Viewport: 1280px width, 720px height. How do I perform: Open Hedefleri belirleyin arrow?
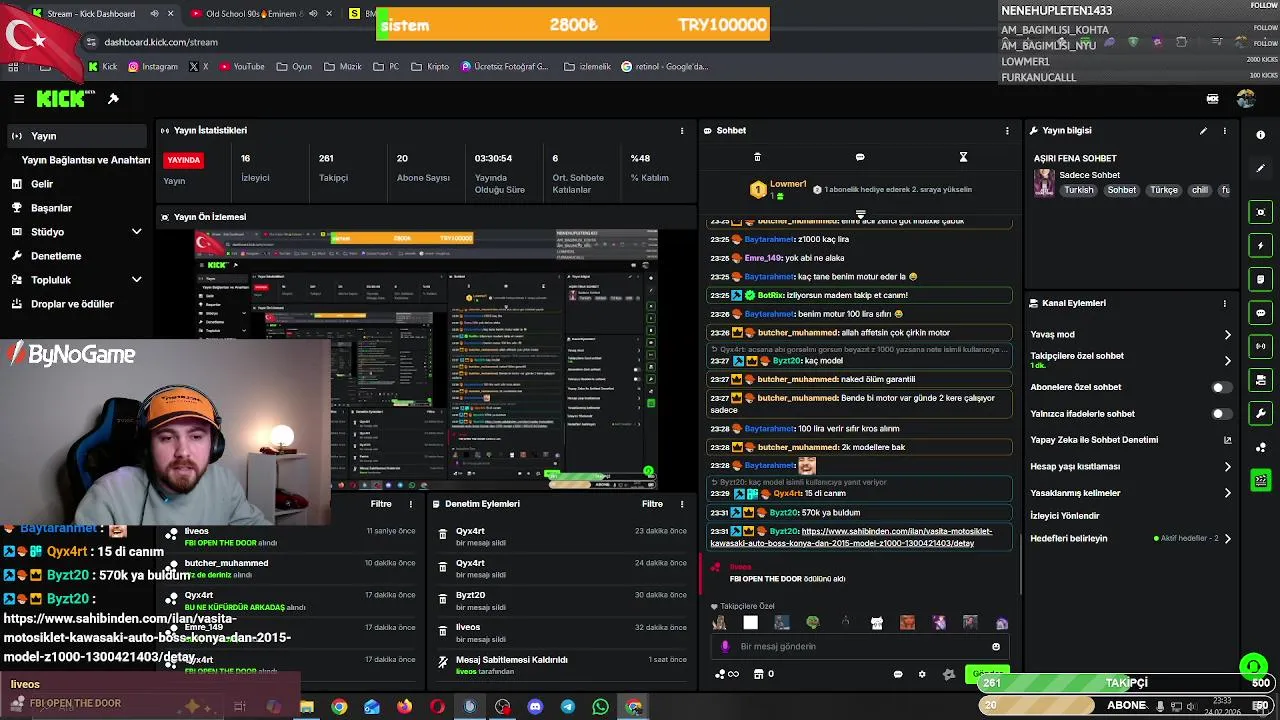(x=1228, y=539)
